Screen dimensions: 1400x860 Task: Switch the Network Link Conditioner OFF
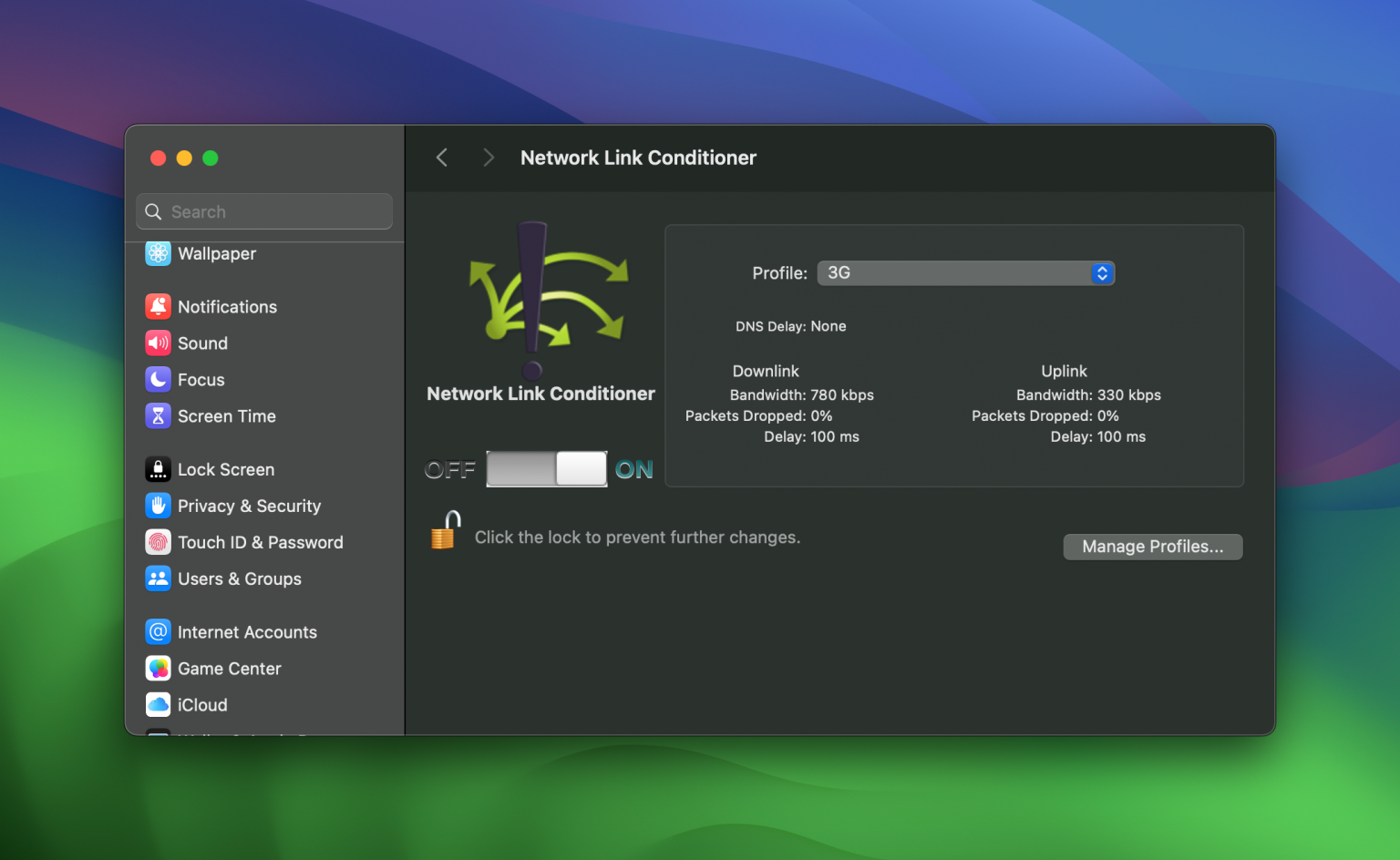point(547,468)
